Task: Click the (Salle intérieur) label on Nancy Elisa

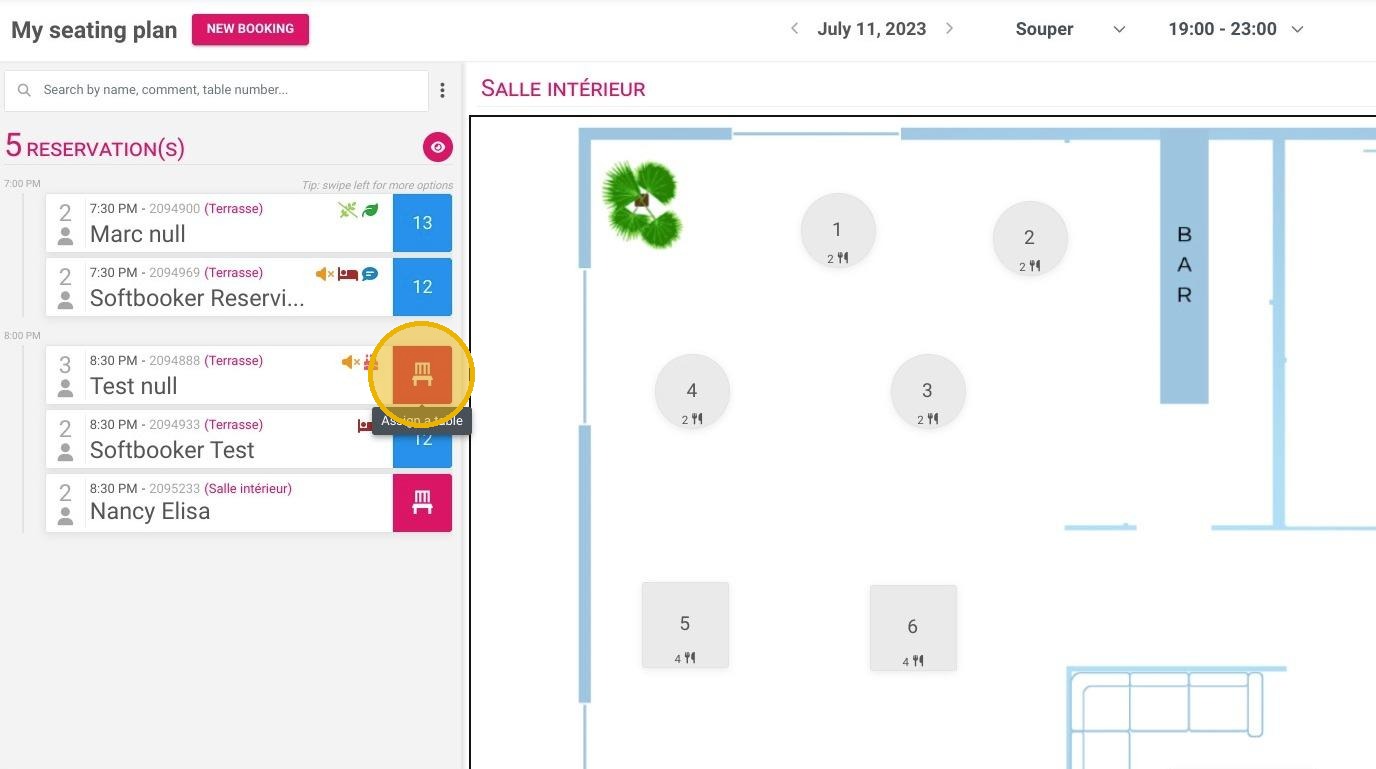Action: (x=248, y=489)
